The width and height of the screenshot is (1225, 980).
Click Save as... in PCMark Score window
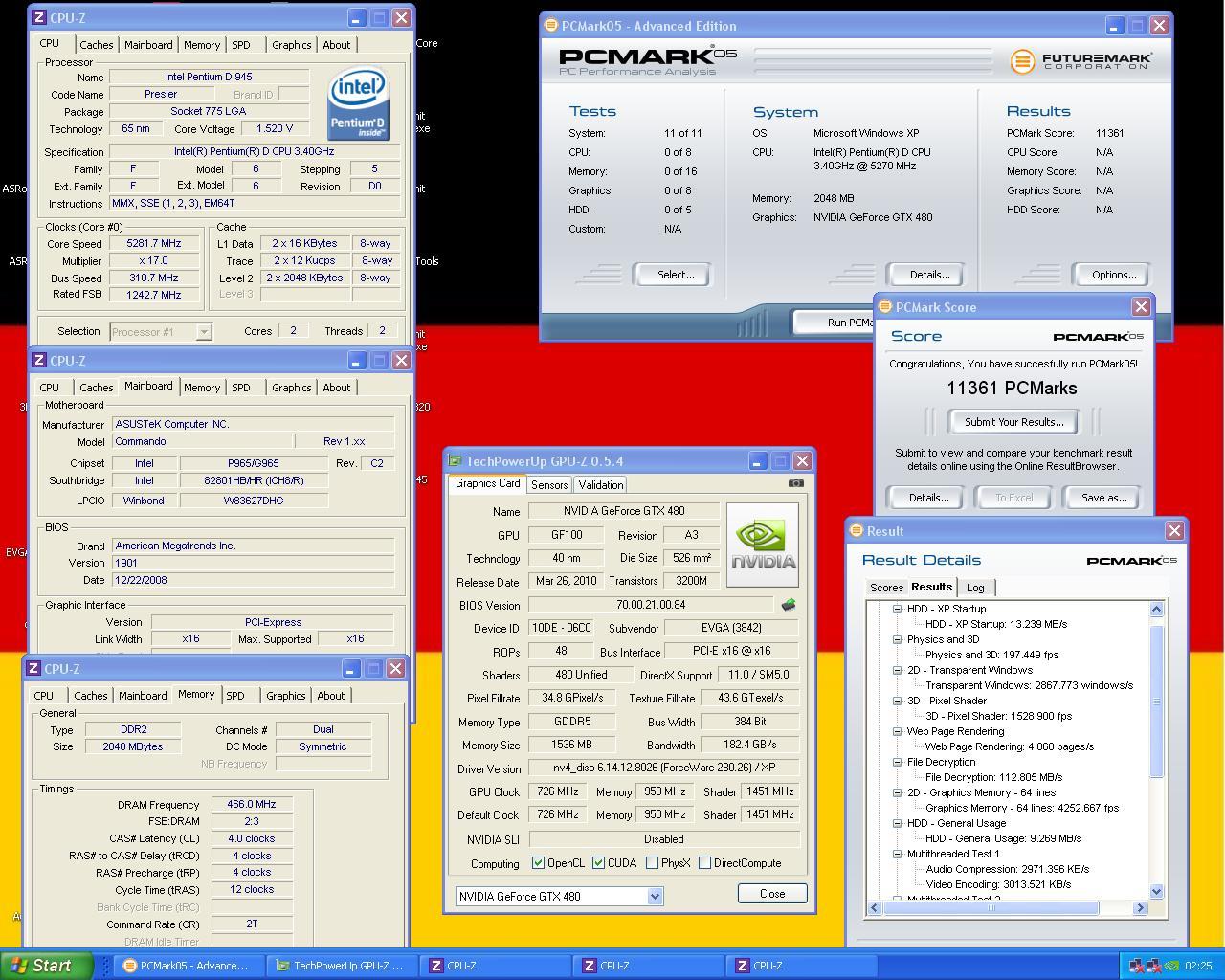pyautogui.click(x=1103, y=498)
